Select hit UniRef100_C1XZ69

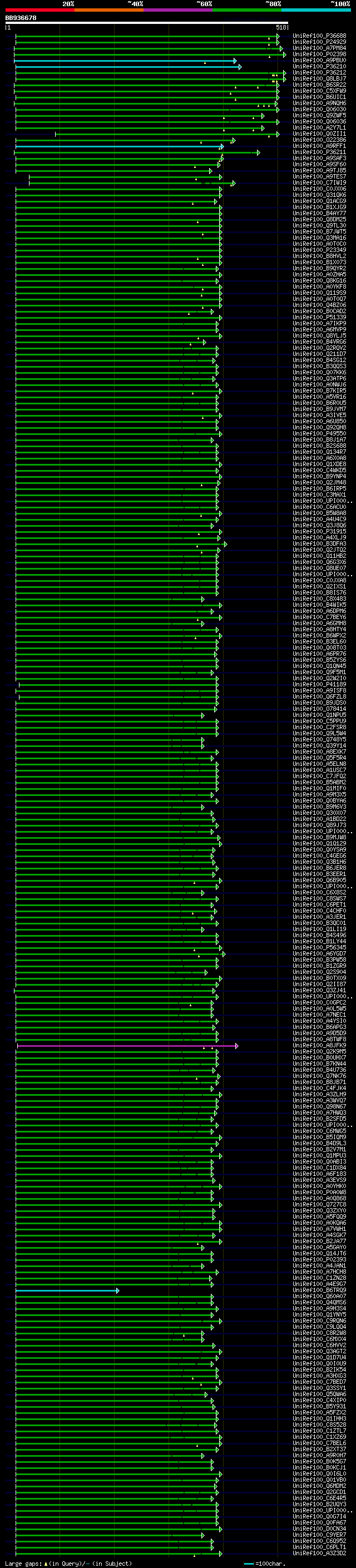pos(319,1437)
